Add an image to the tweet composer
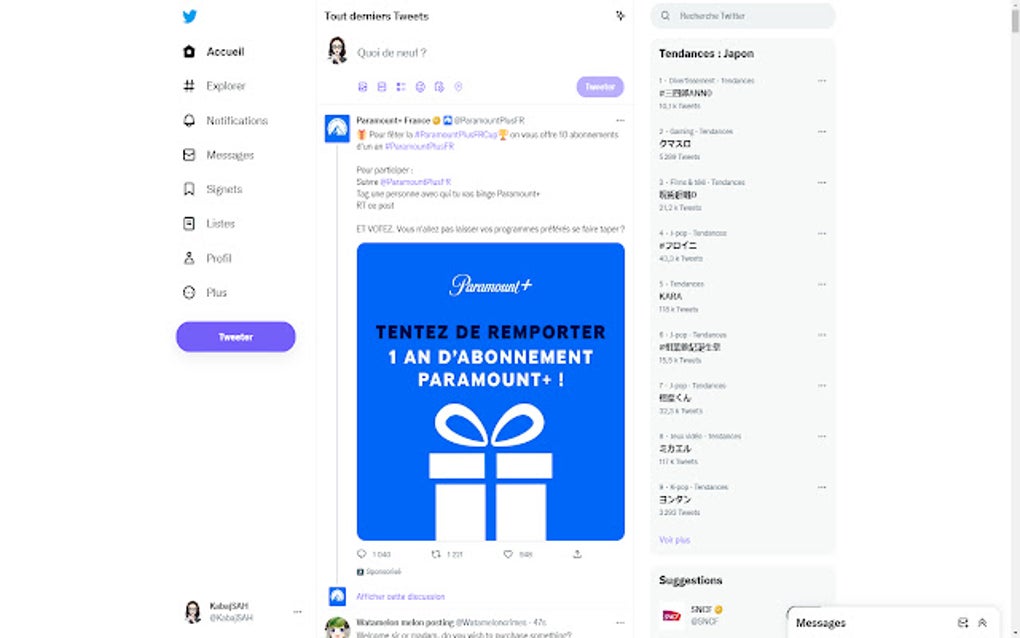The image size is (1020, 638). click(x=362, y=86)
